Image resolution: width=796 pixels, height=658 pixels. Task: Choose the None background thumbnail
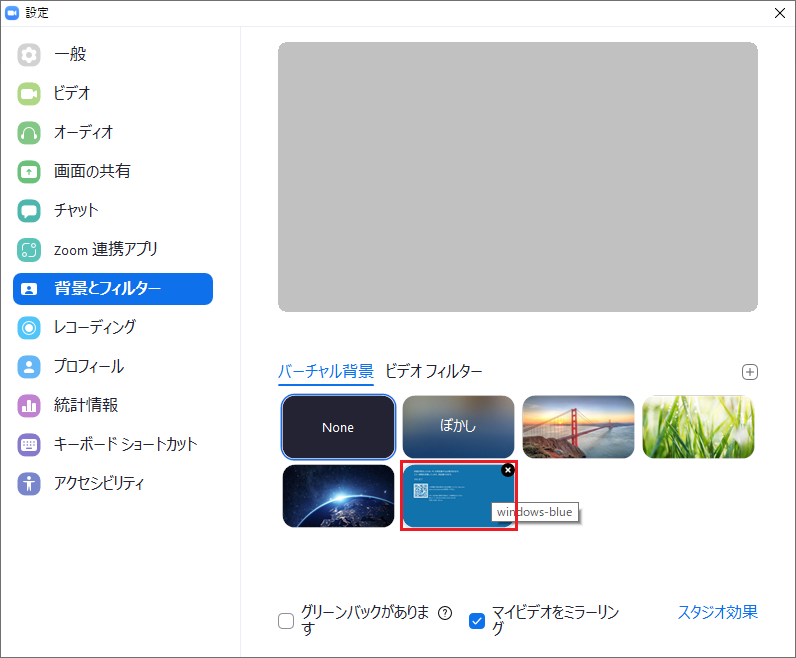point(338,427)
